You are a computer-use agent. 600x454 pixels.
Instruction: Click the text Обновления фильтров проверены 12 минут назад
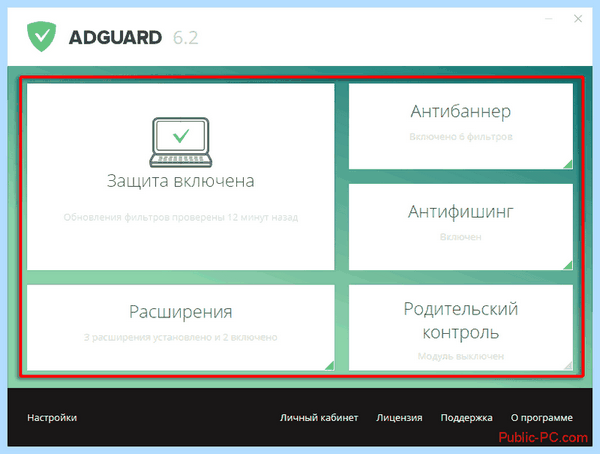tap(181, 217)
